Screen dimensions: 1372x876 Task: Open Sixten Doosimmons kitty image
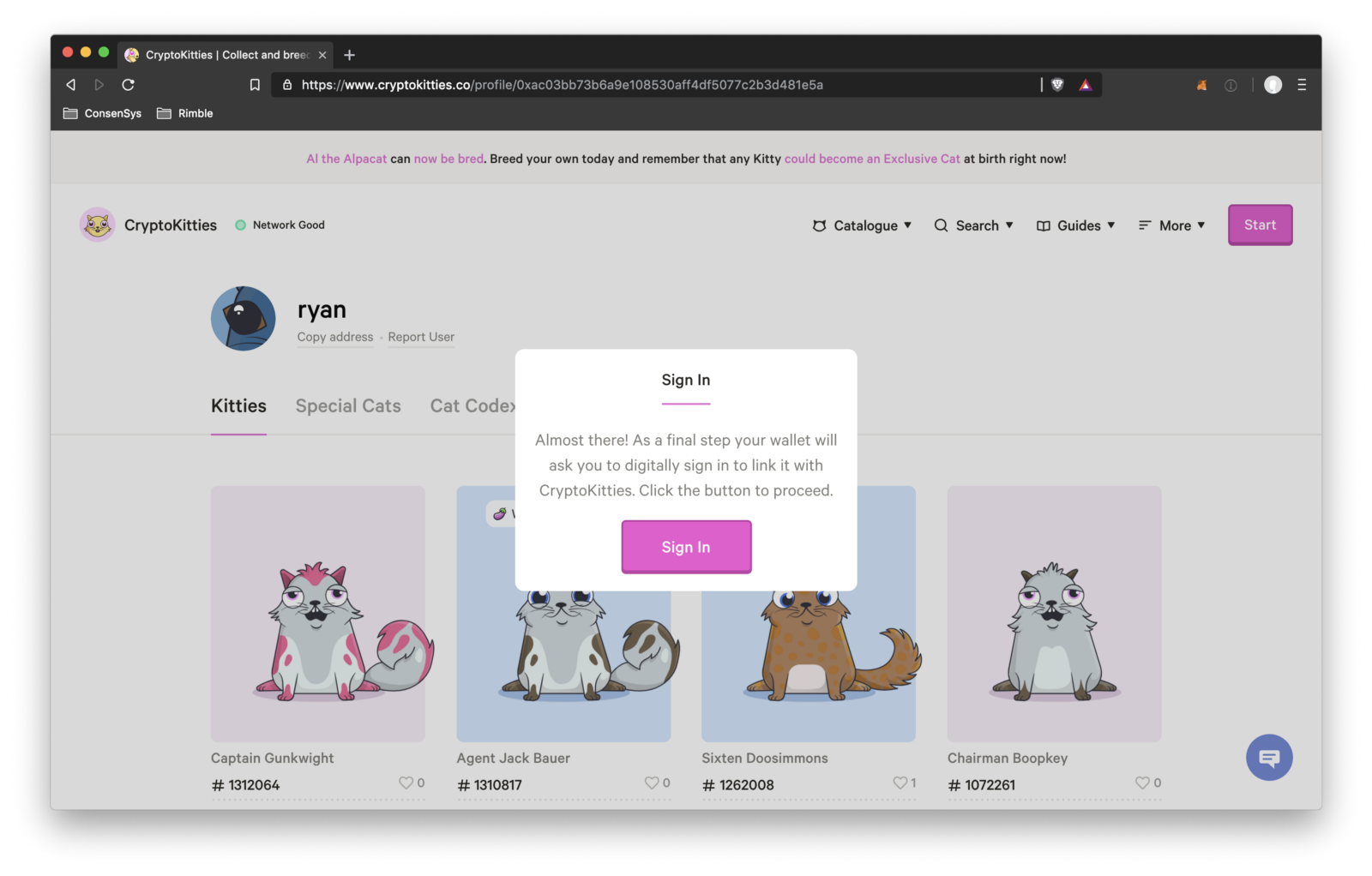point(809,665)
